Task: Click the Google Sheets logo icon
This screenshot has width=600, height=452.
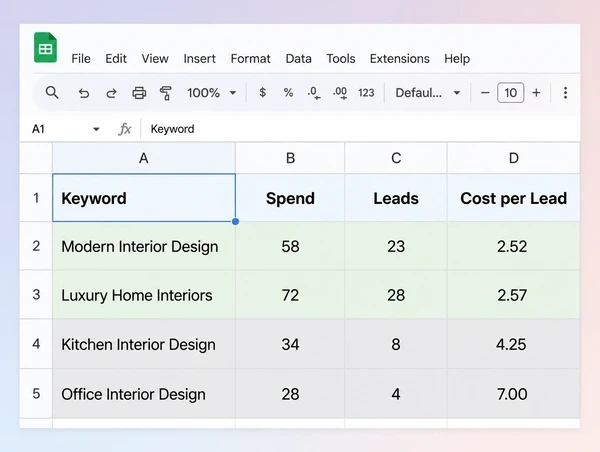Action: click(46, 47)
